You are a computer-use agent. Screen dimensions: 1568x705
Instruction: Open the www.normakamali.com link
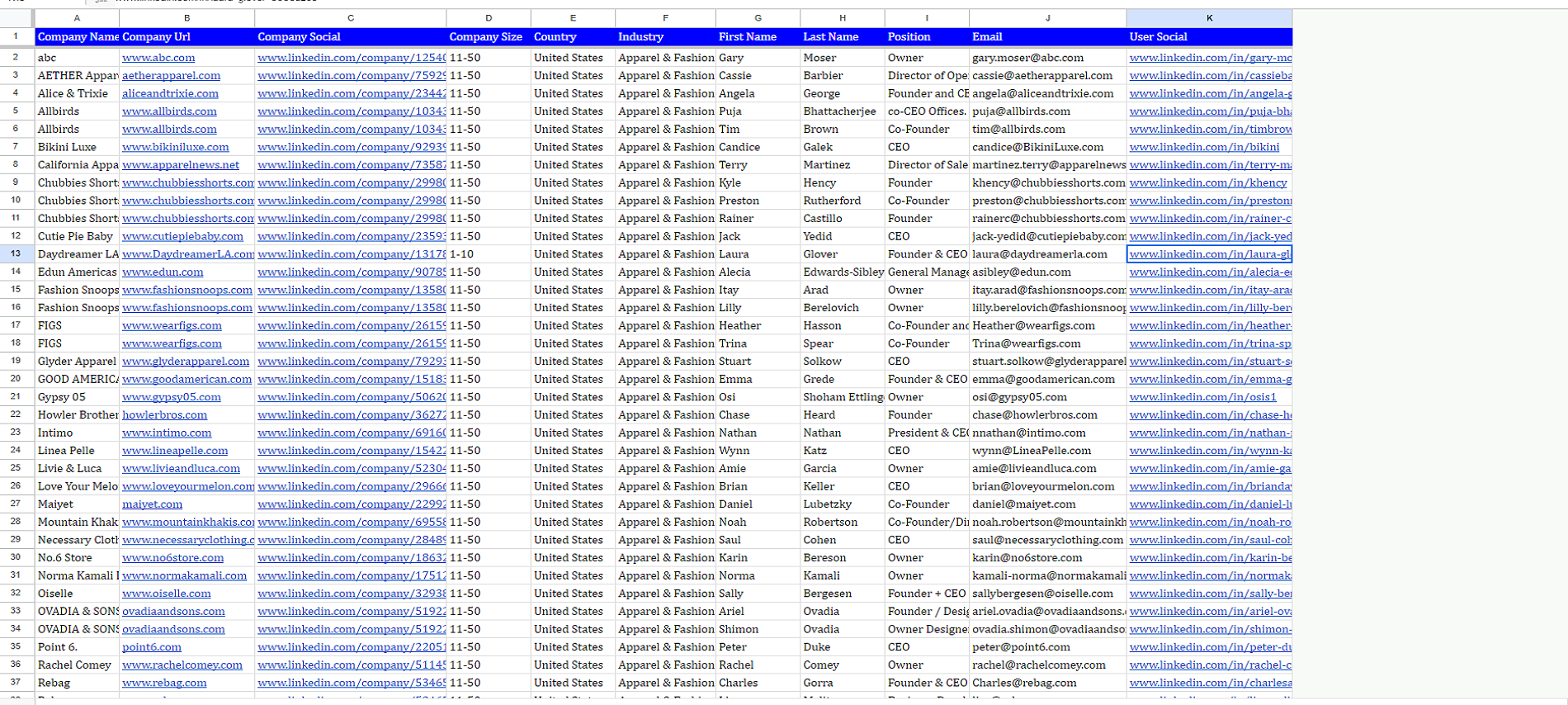184,576
